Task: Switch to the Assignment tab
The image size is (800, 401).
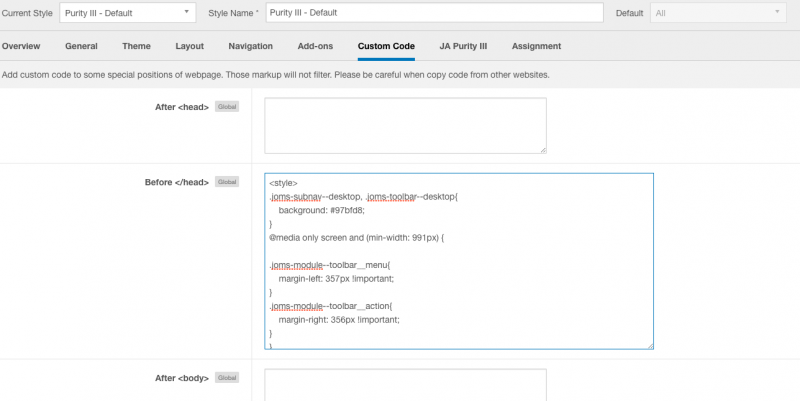Action: (536, 46)
